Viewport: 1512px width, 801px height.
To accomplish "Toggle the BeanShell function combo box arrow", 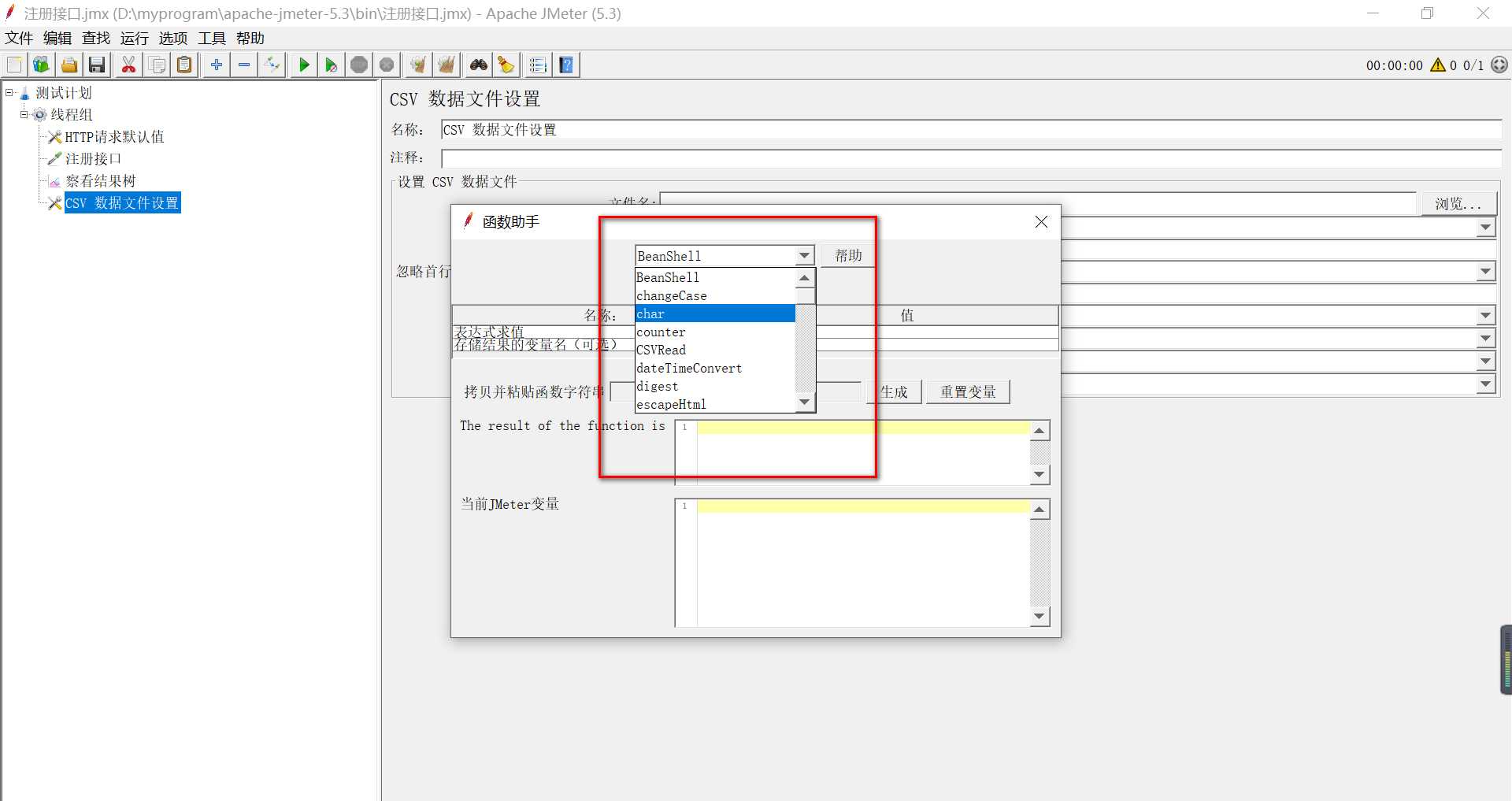I will 804,256.
